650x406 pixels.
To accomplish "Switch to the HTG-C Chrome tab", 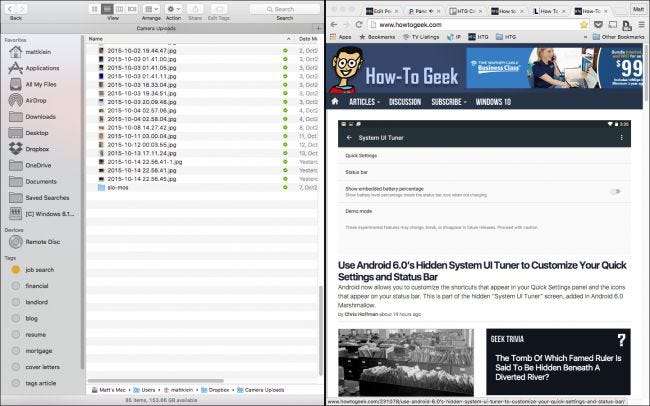I will pos(465,11).
